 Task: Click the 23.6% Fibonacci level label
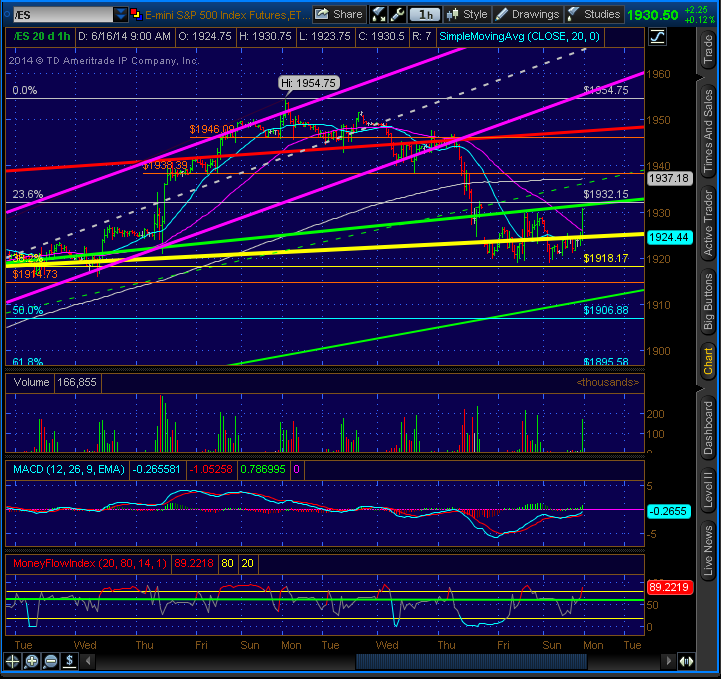(x=28, y=194)
